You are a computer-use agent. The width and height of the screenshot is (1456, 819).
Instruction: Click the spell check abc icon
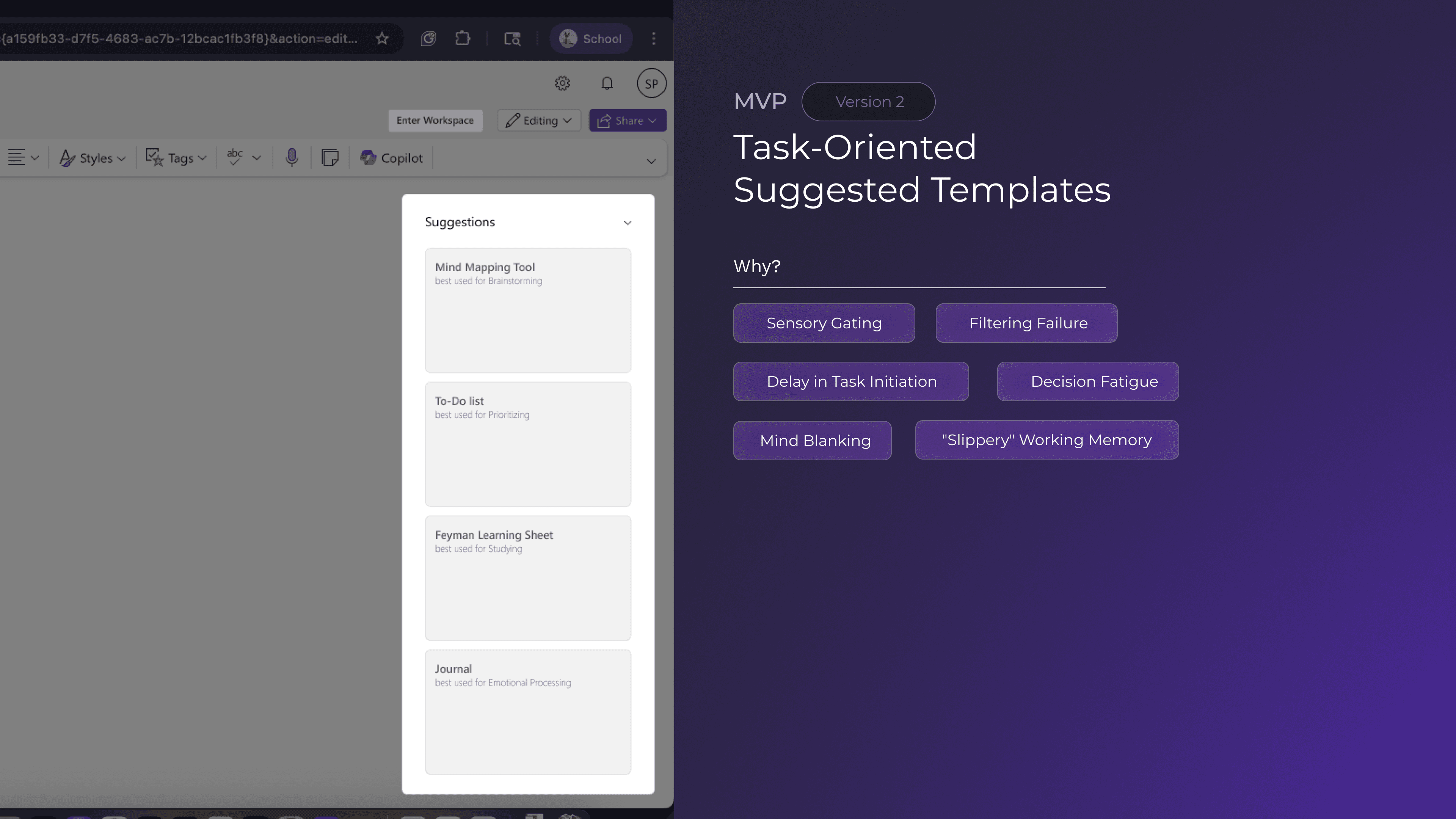coord(235,157)
